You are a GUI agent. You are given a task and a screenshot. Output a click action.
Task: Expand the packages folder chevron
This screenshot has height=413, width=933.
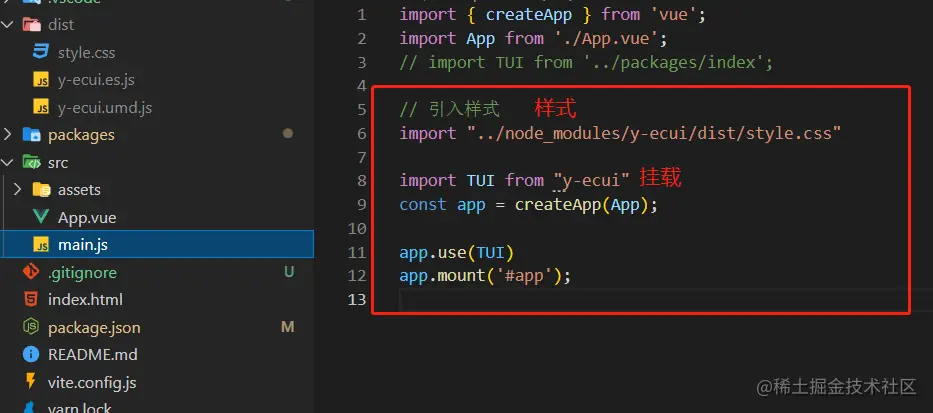(x=7, y=134)
